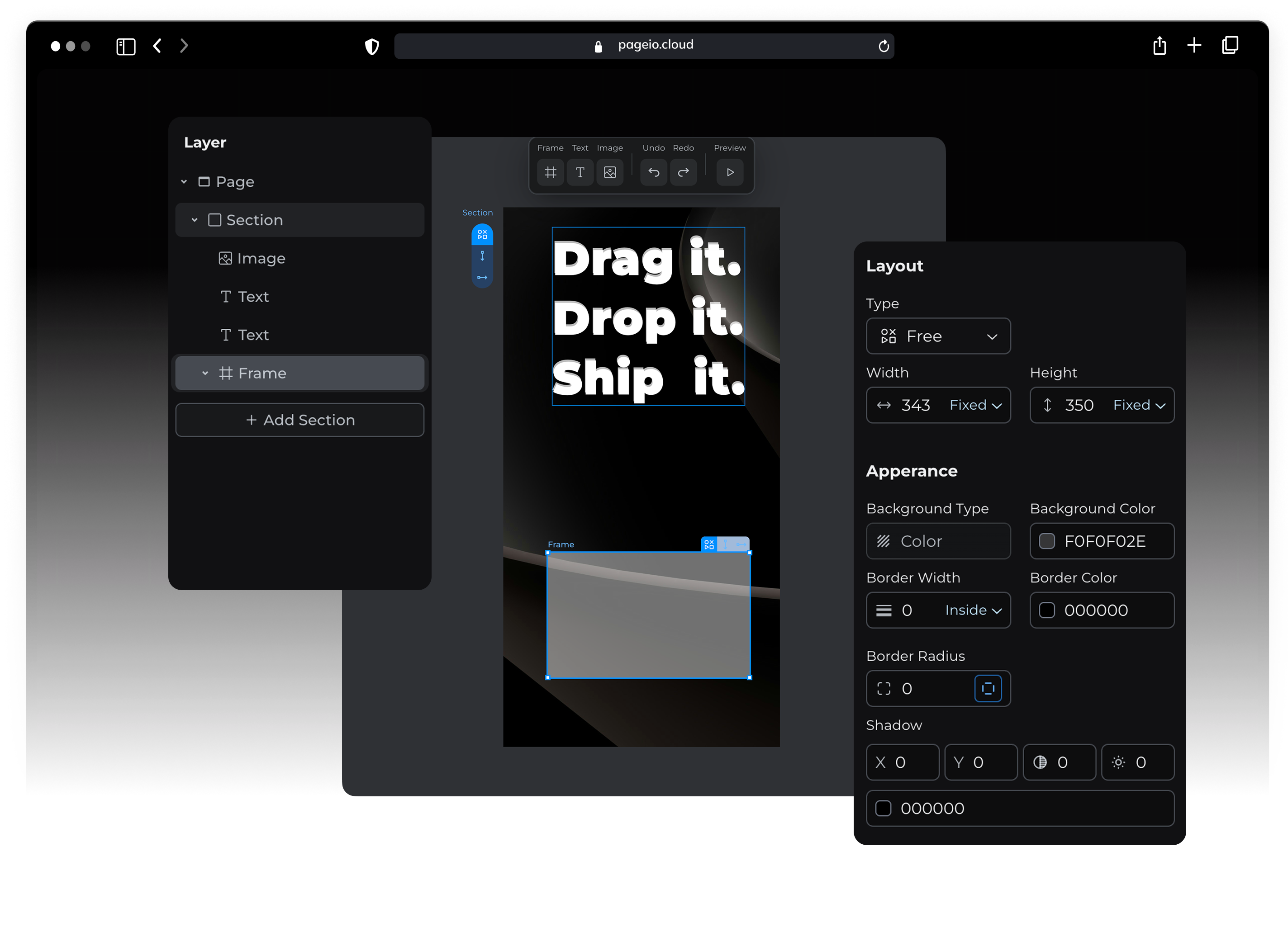Toggle the browser sidebar icon
Viewport: 1288px width, 932px height.
[125, 46]
